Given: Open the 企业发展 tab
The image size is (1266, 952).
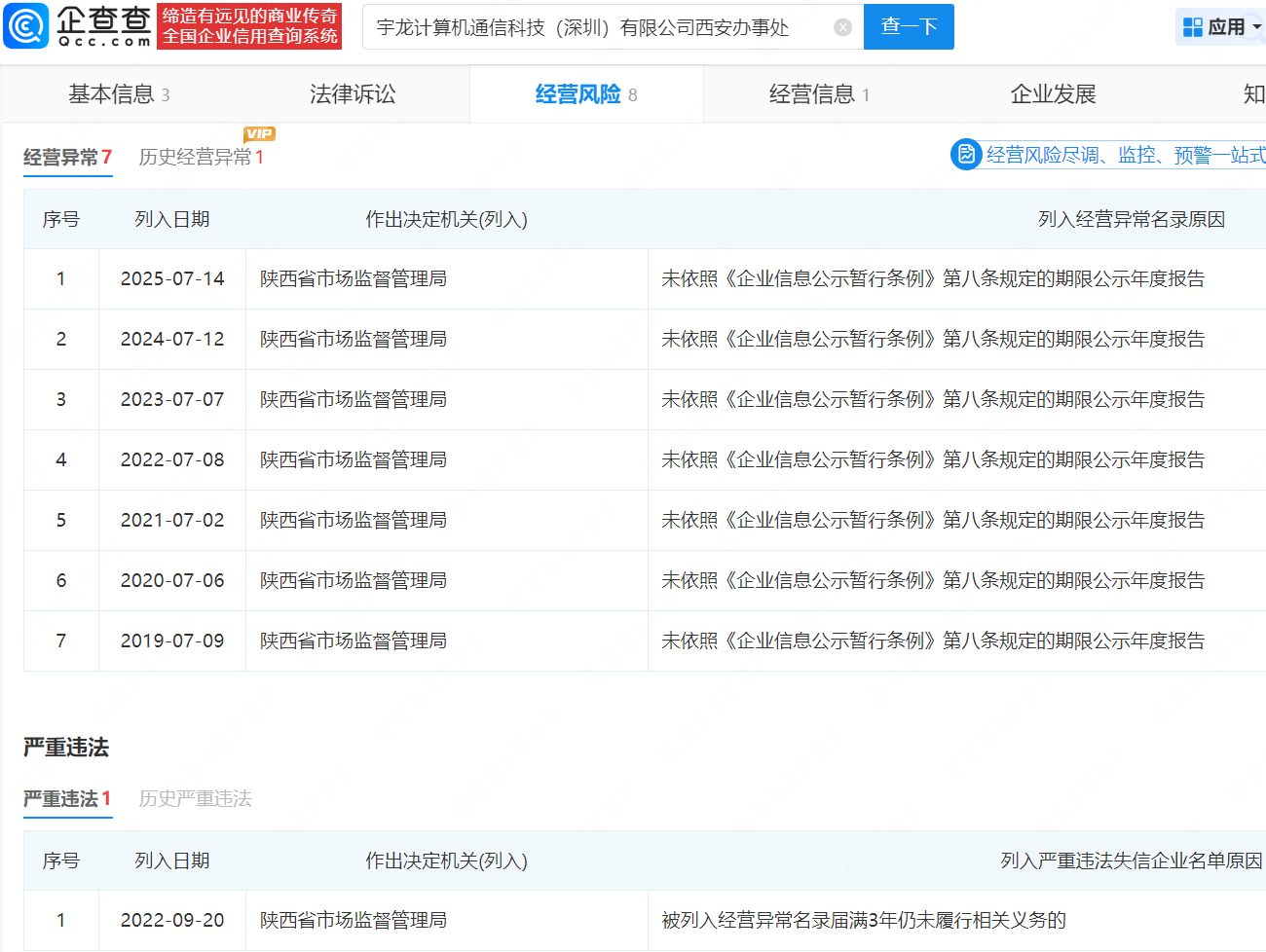Looking at the screenshot, I should 1054,94.
